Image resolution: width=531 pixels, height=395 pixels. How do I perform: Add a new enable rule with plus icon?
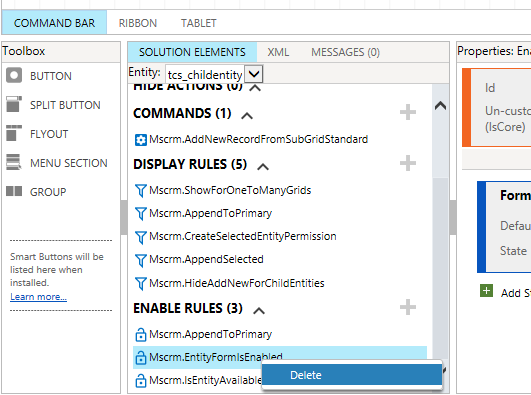click(x=408, y=307)
